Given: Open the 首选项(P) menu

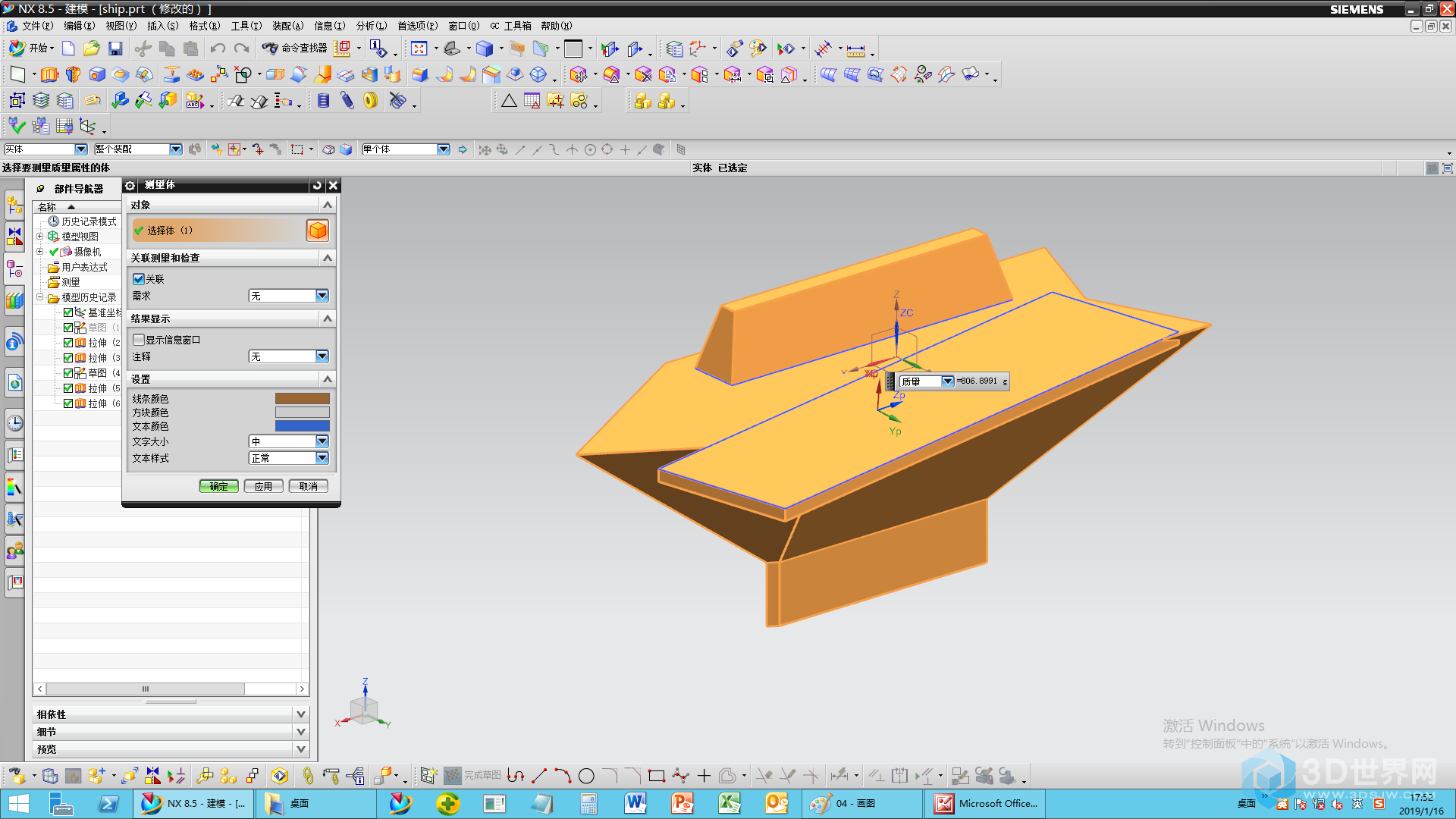Looking at the screenshot, I should pos(417,26).
